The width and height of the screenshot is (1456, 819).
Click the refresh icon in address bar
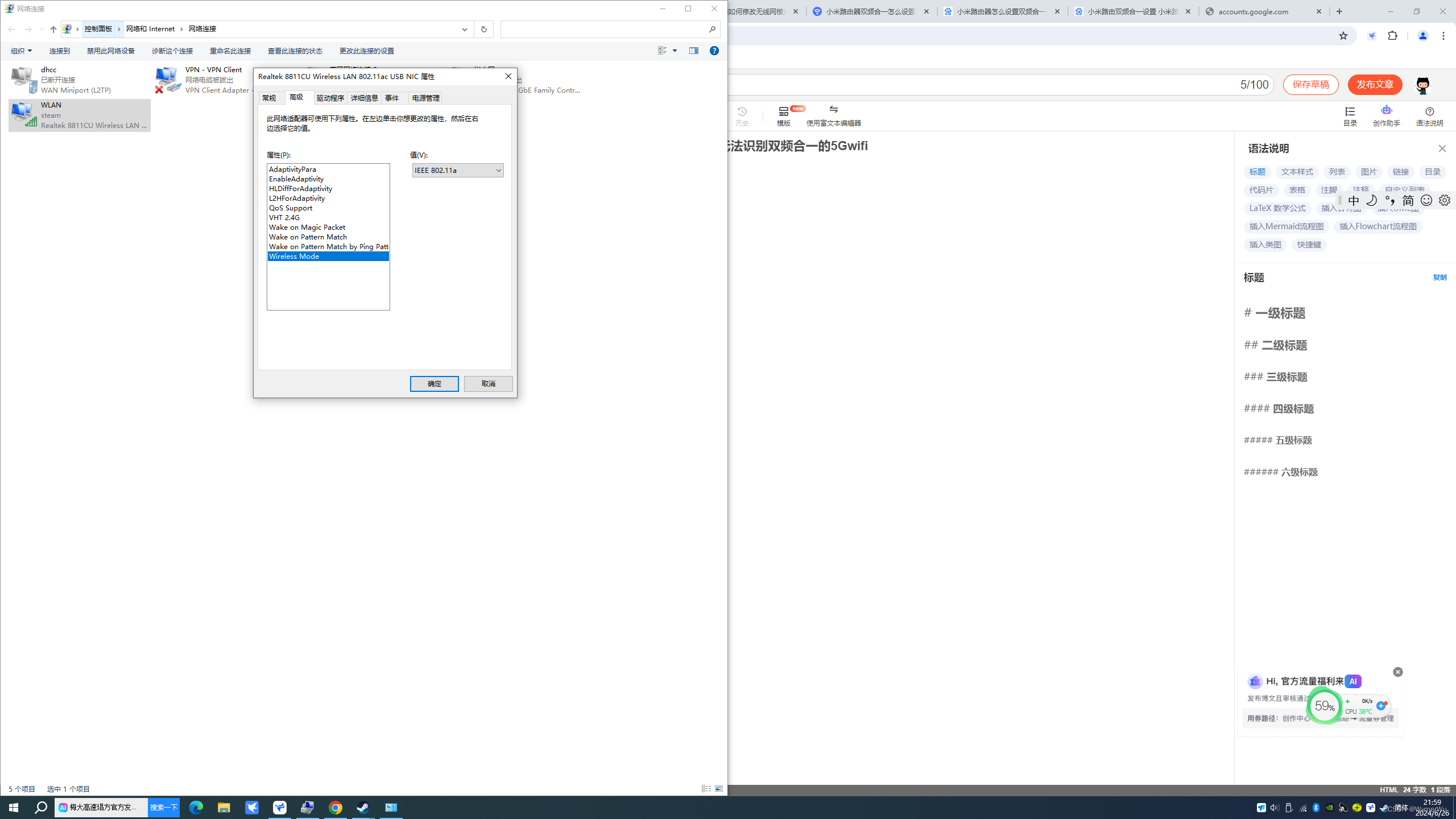[483, 29]
